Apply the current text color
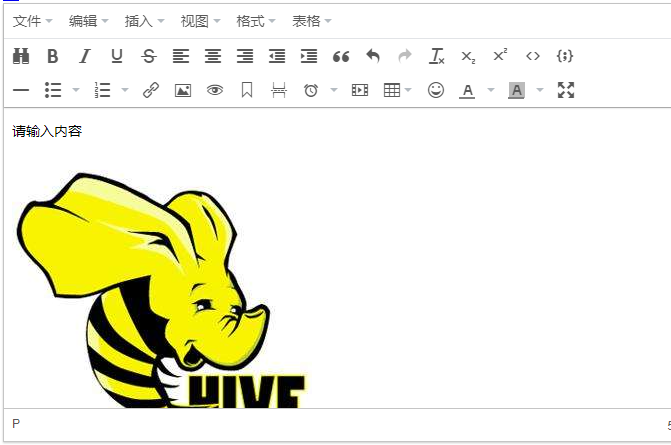The height and width of the screenshot is (445, 671). (467, 90)
